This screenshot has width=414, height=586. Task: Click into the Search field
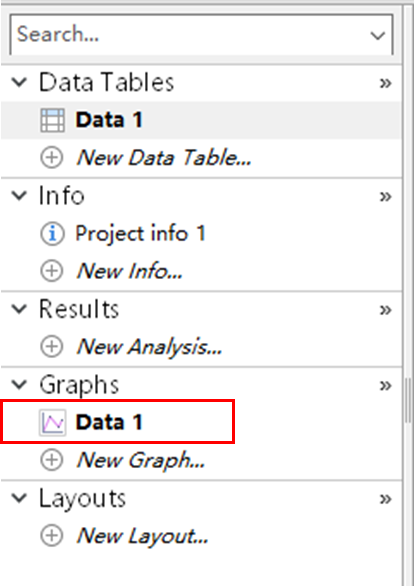point(191,35)
